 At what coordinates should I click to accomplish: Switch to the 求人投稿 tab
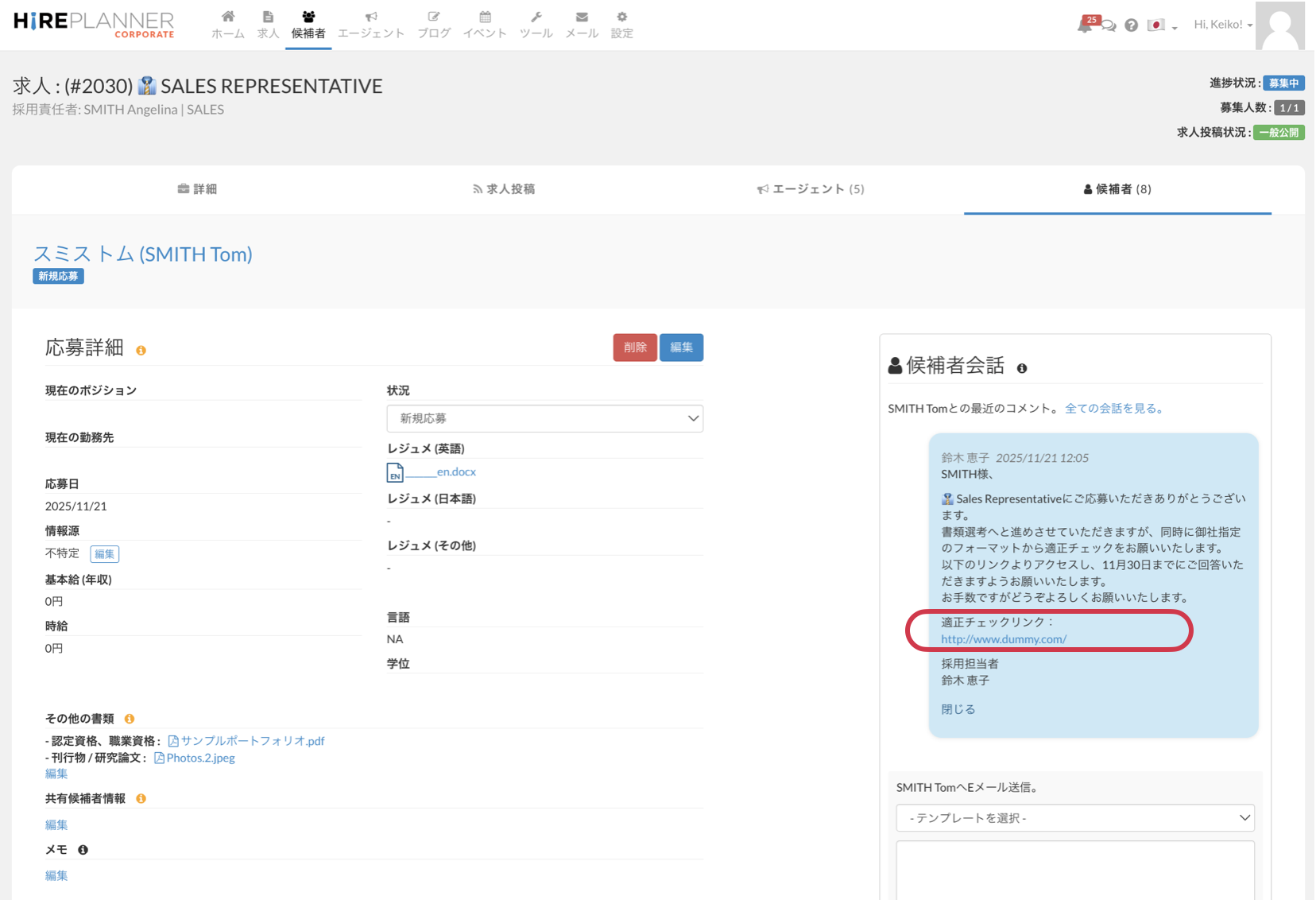tap(503, 189)
